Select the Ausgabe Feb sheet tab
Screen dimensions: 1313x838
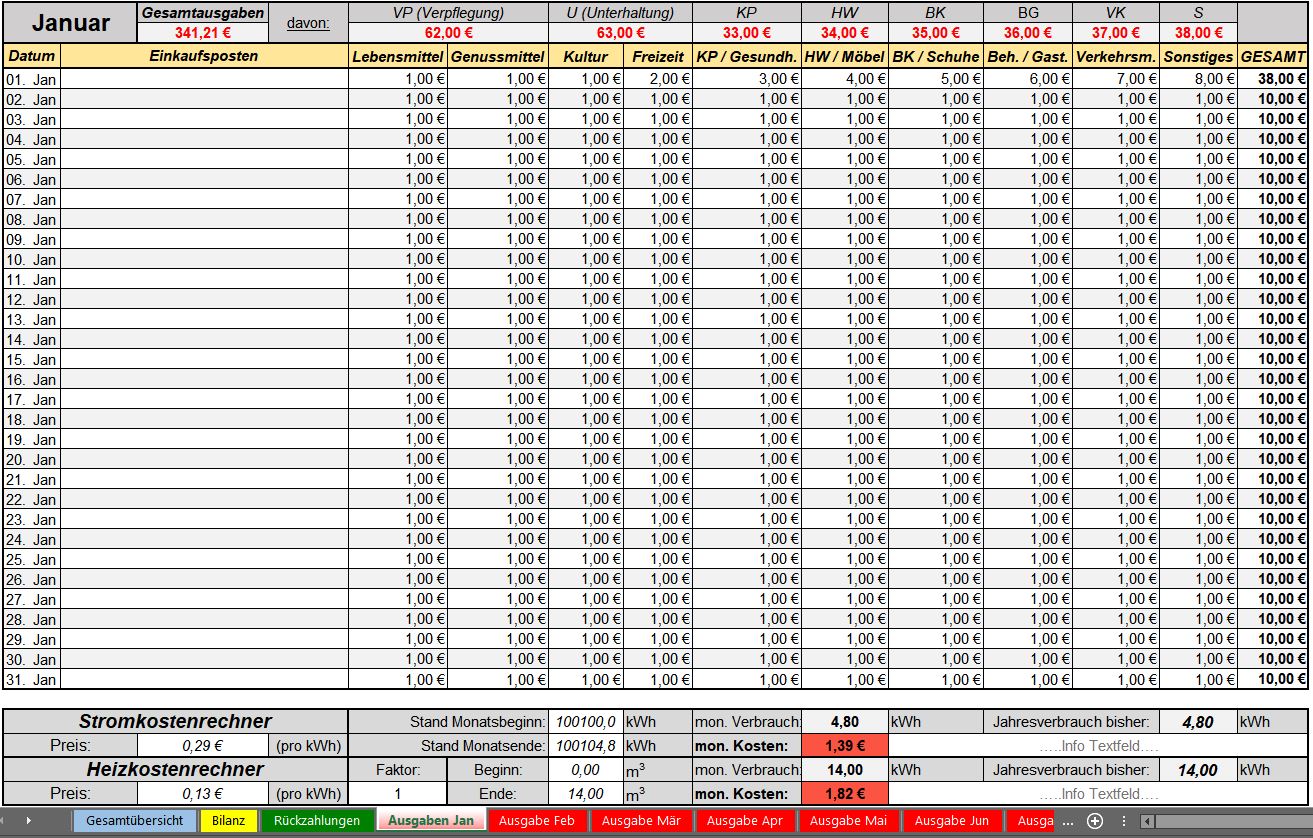(537, 821)
